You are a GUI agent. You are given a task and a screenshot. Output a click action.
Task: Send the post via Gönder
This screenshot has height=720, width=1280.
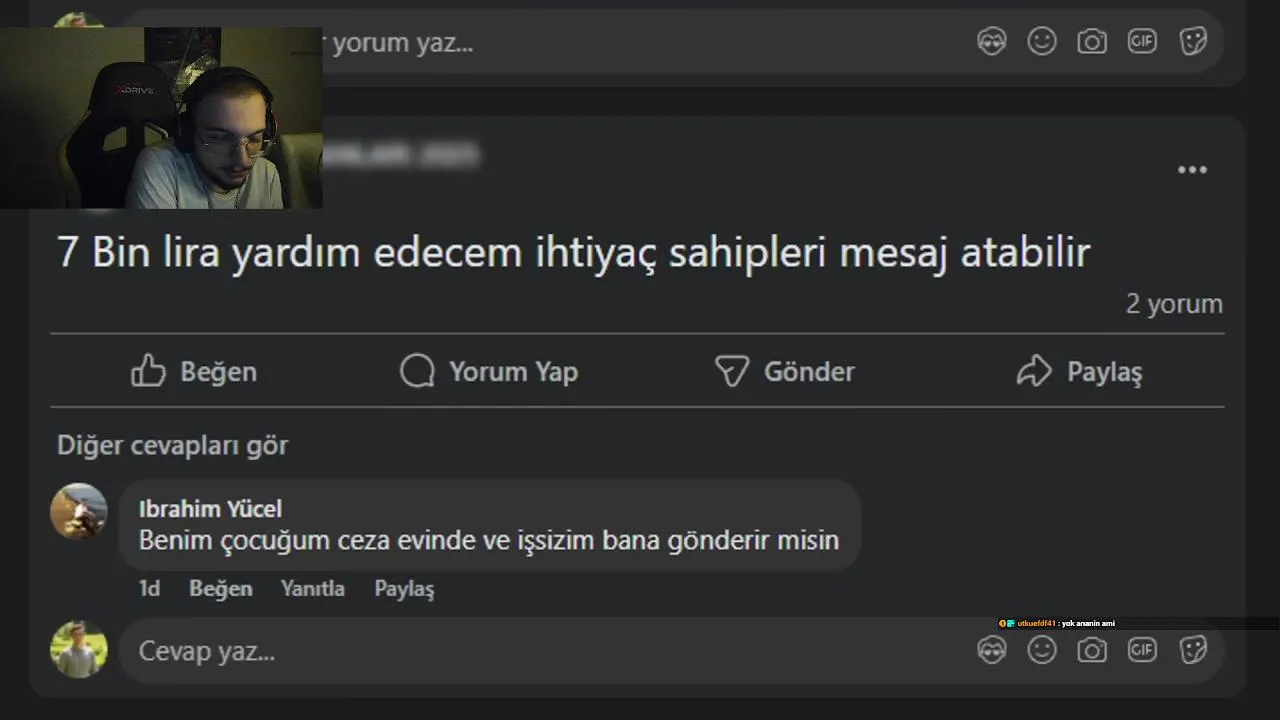click(785, 371)
